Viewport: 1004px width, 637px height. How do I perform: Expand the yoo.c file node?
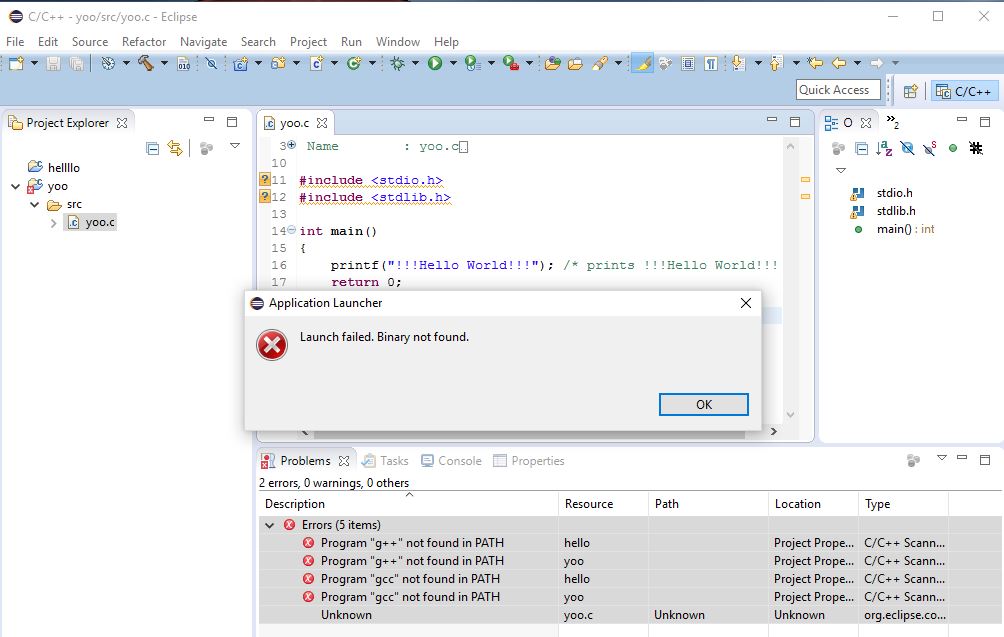(x=54, y=223)
